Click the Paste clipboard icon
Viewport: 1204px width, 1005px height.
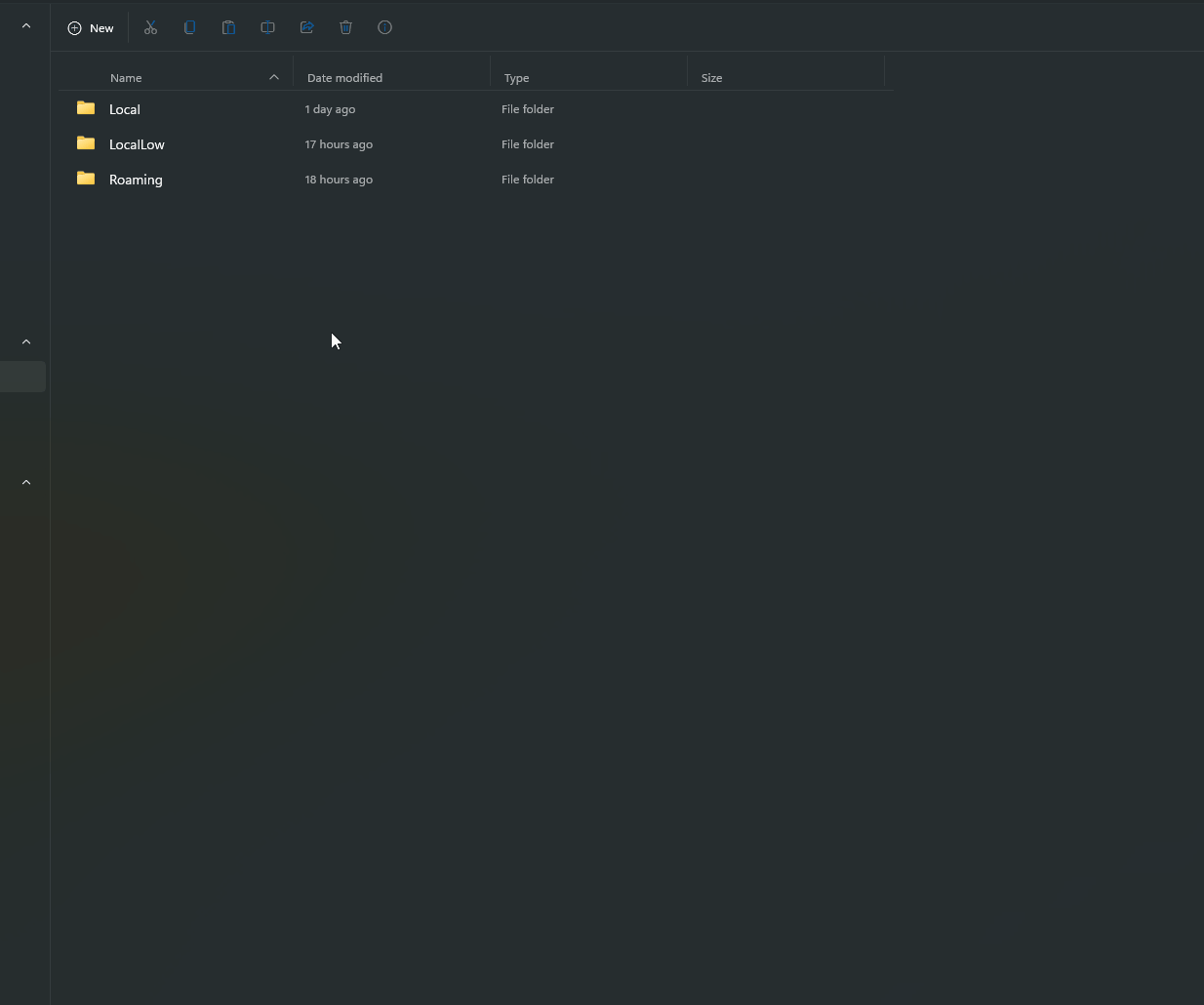(x=228, y=28)
